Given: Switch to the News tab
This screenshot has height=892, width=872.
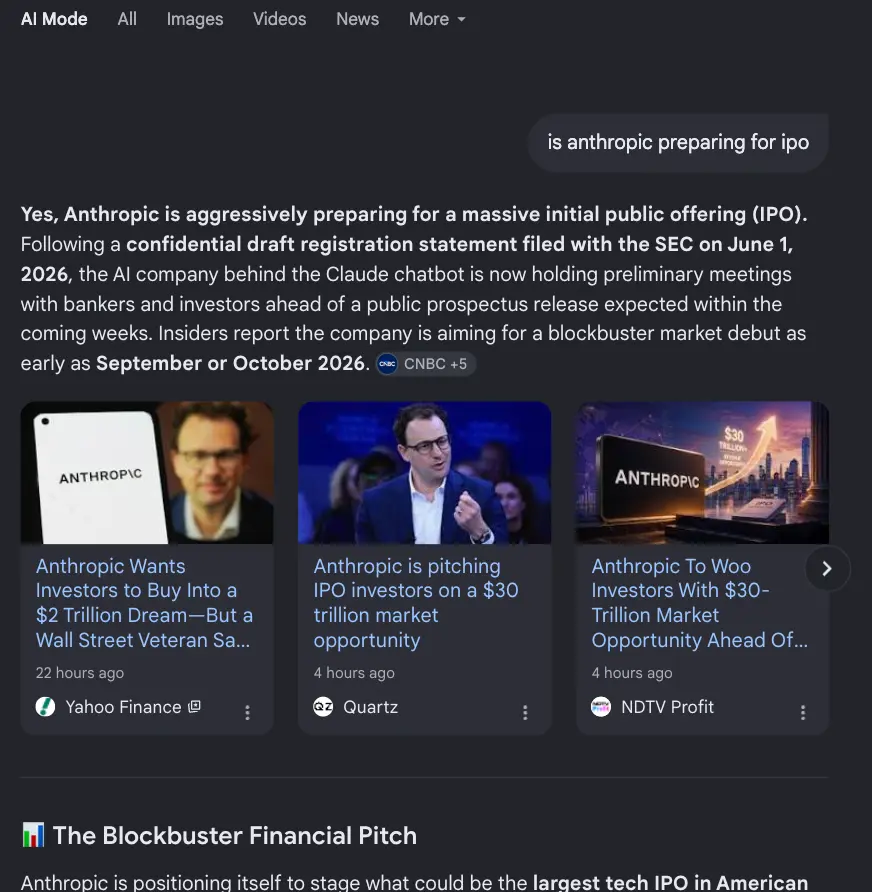Looking at the screenshot, I should pos(357,19).
